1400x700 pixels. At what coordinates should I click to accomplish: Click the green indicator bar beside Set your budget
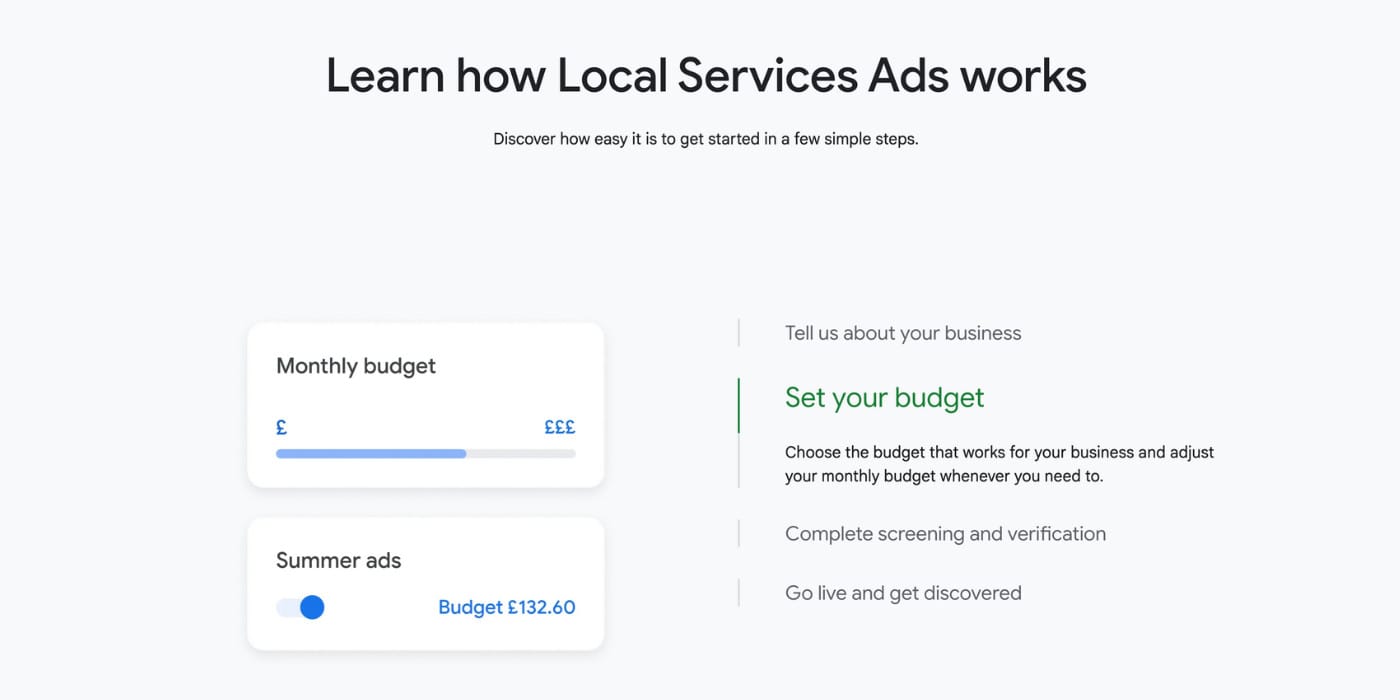tap(739, 405)
